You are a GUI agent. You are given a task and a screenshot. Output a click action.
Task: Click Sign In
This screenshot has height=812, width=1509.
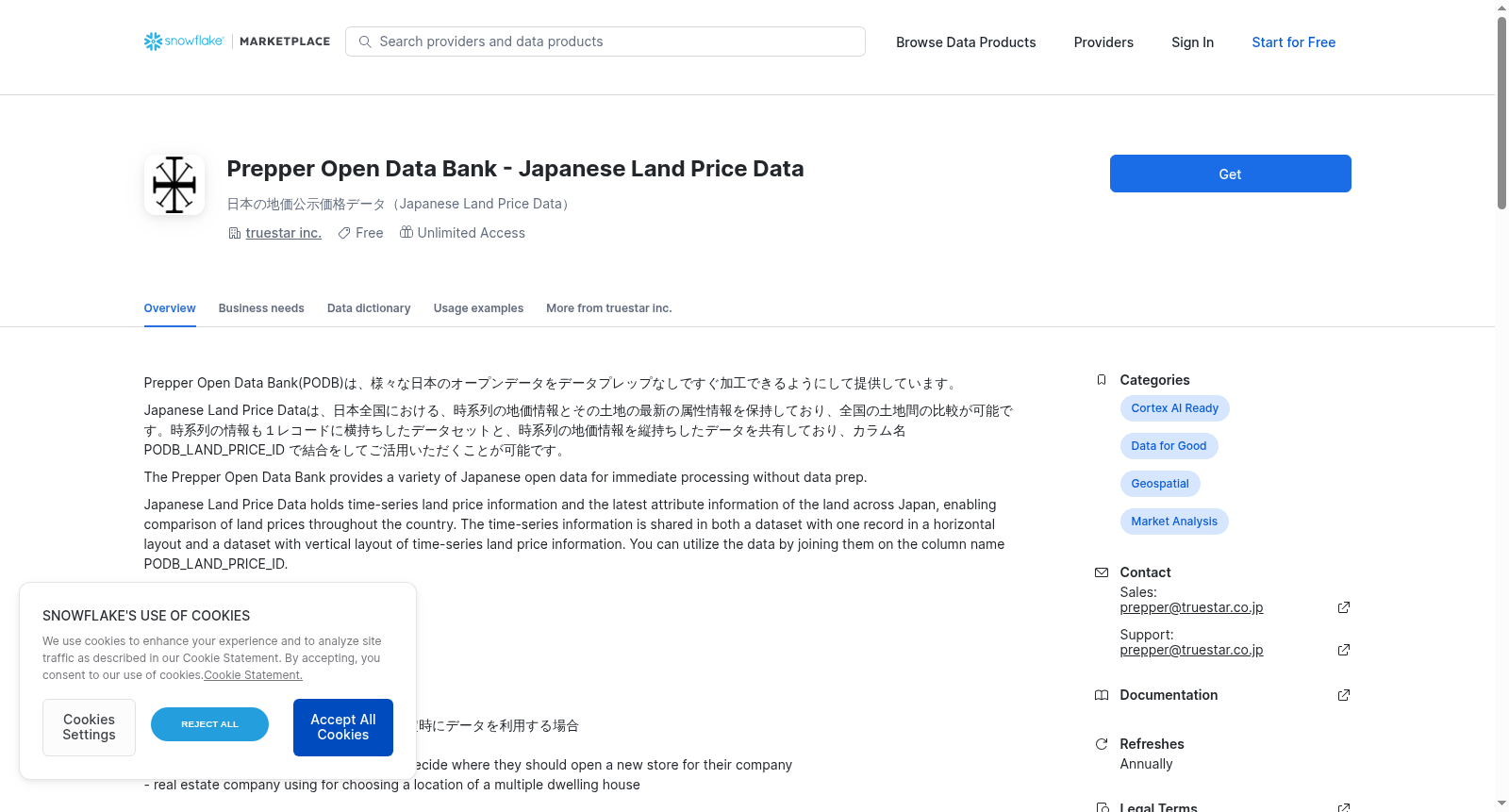pos(1192,42)
